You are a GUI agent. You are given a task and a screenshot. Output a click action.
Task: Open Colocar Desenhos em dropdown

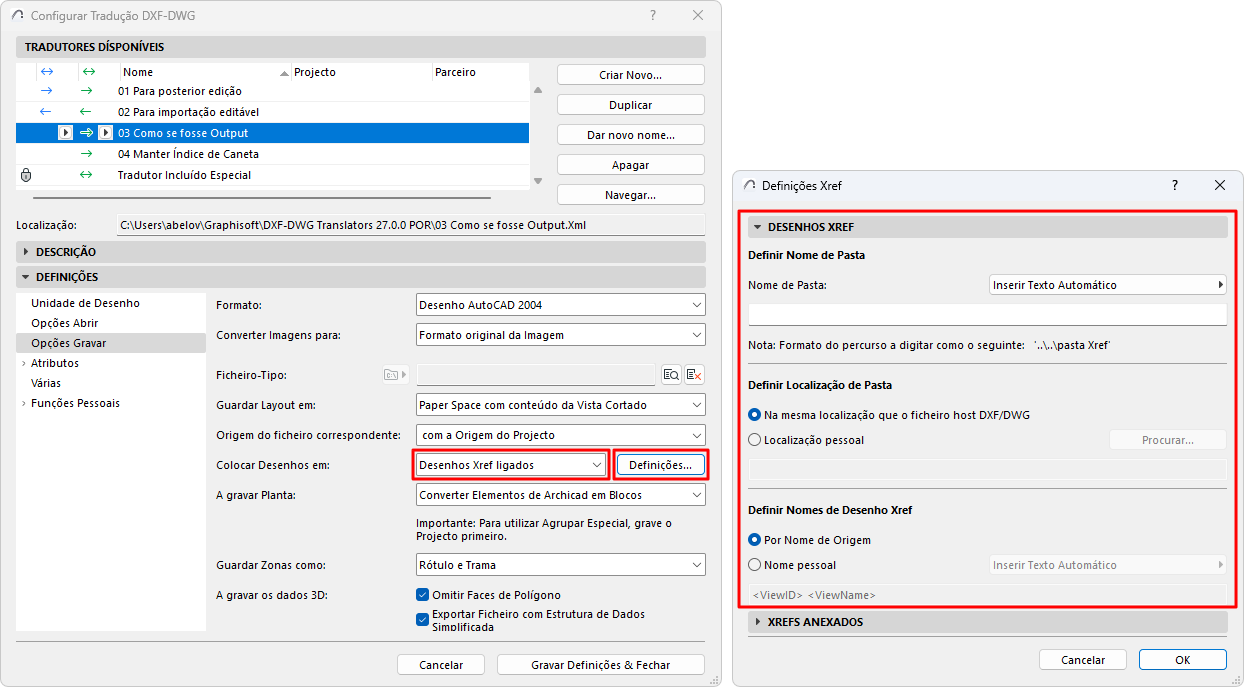click(511, 465)
